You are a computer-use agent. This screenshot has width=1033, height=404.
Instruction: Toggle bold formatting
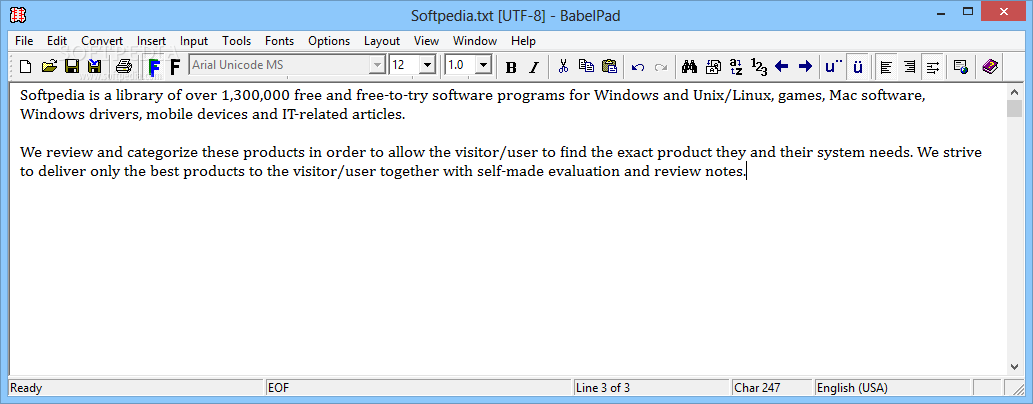click(511, 67)
